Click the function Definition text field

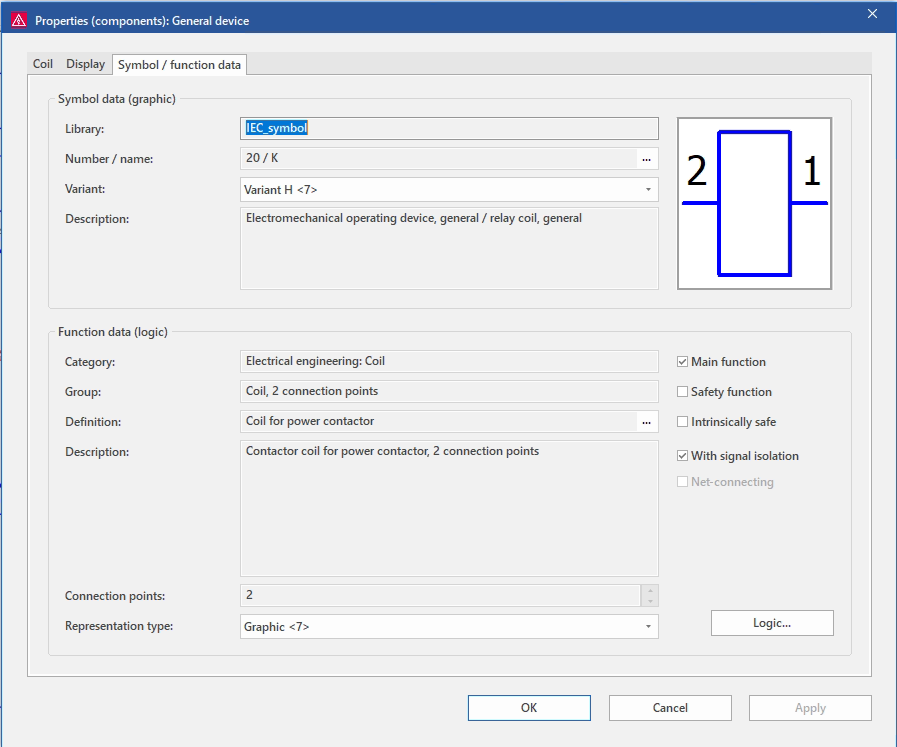438,422
